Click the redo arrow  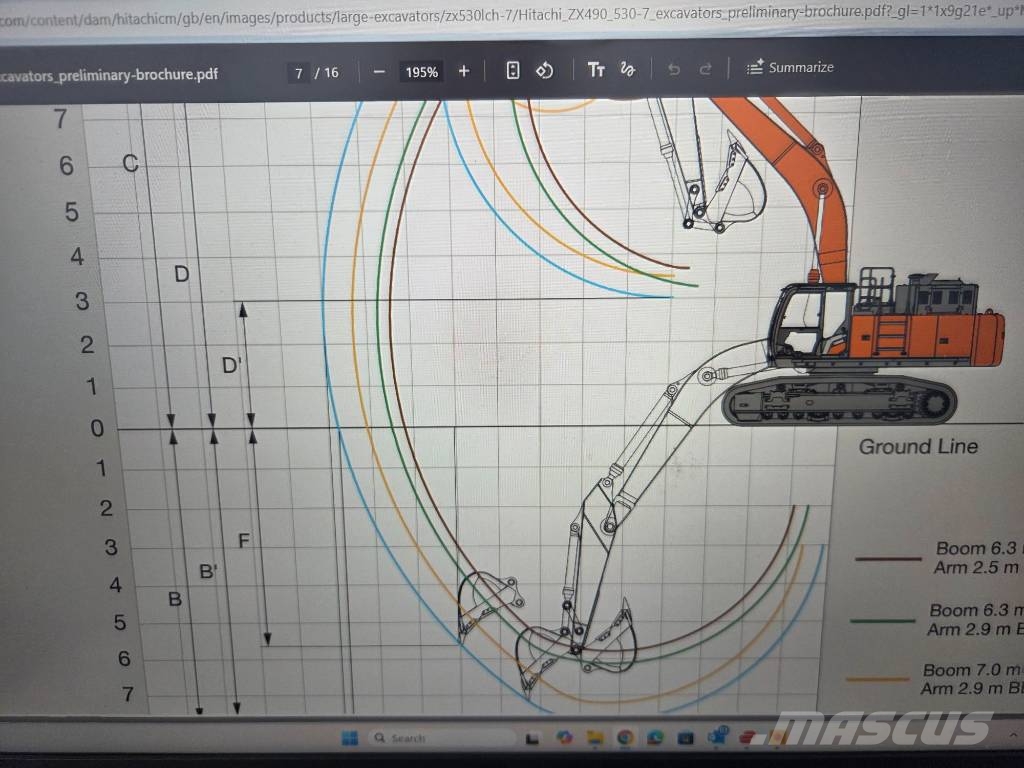705,69
